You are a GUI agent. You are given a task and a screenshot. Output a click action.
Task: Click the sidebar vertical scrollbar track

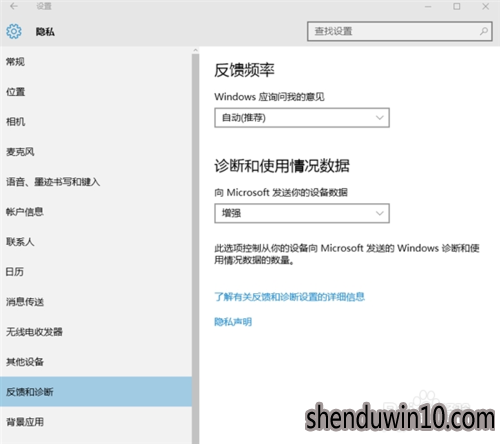click(x=196, y=248)
